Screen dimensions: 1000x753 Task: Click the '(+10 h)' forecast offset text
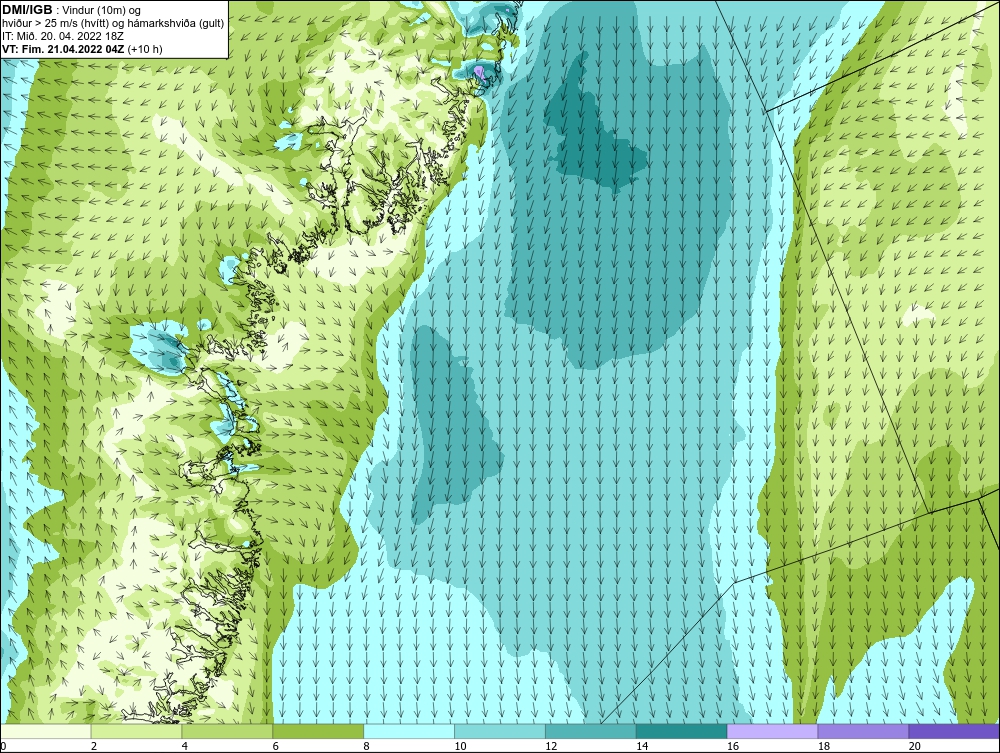click(145, 49)
